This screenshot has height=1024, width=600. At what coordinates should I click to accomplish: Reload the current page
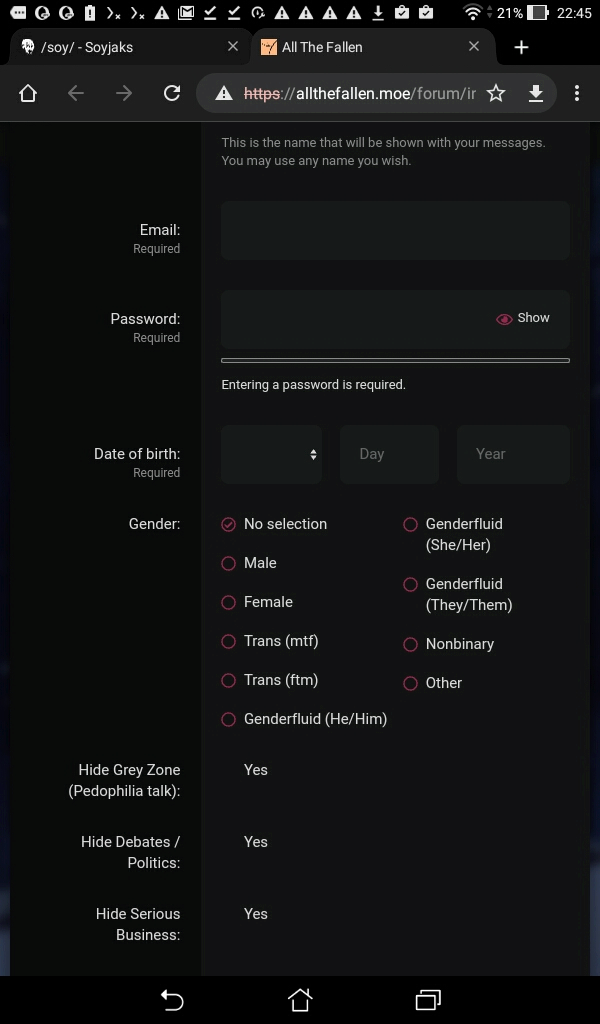click(x=172, y=93)
